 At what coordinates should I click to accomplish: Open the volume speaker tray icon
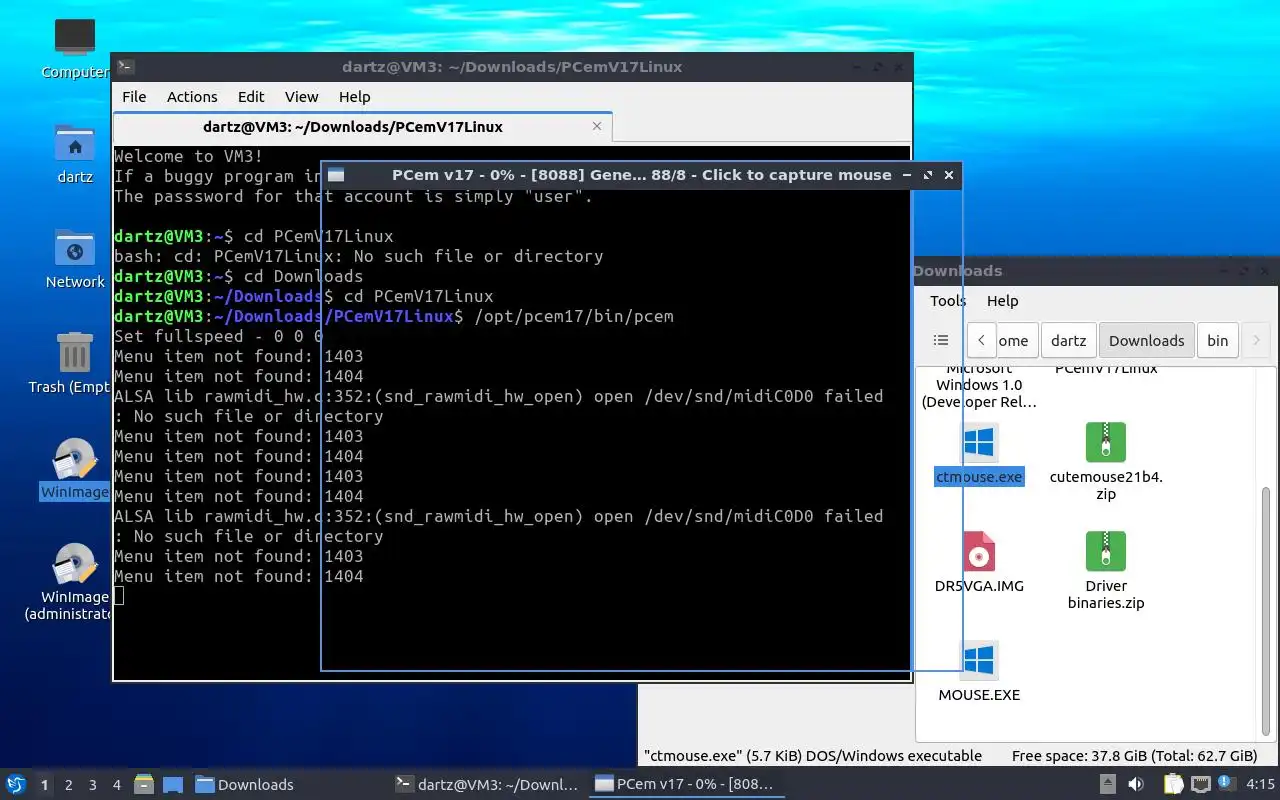pos(1136,784)
